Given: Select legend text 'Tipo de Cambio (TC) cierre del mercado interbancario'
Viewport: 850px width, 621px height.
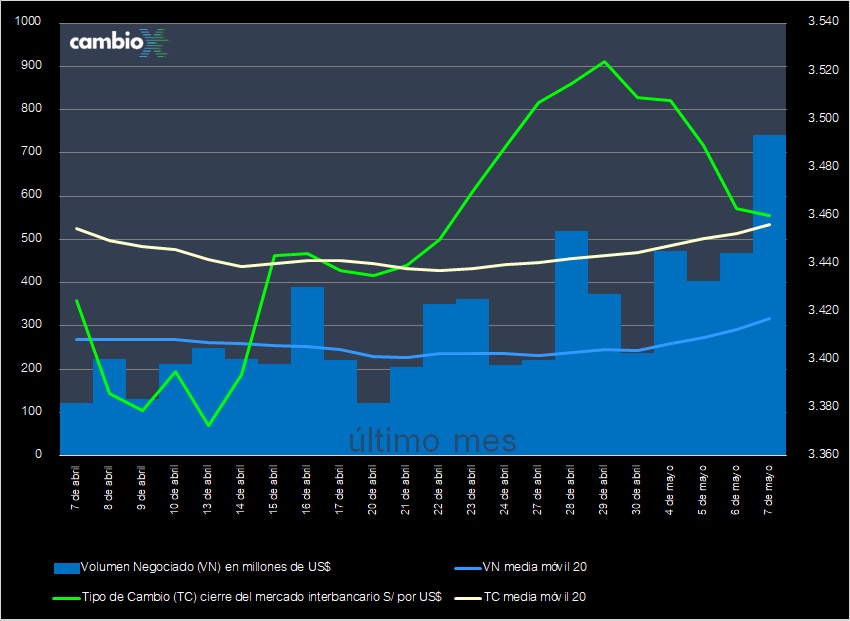Looking at the screenshot, I should (231, 597).
